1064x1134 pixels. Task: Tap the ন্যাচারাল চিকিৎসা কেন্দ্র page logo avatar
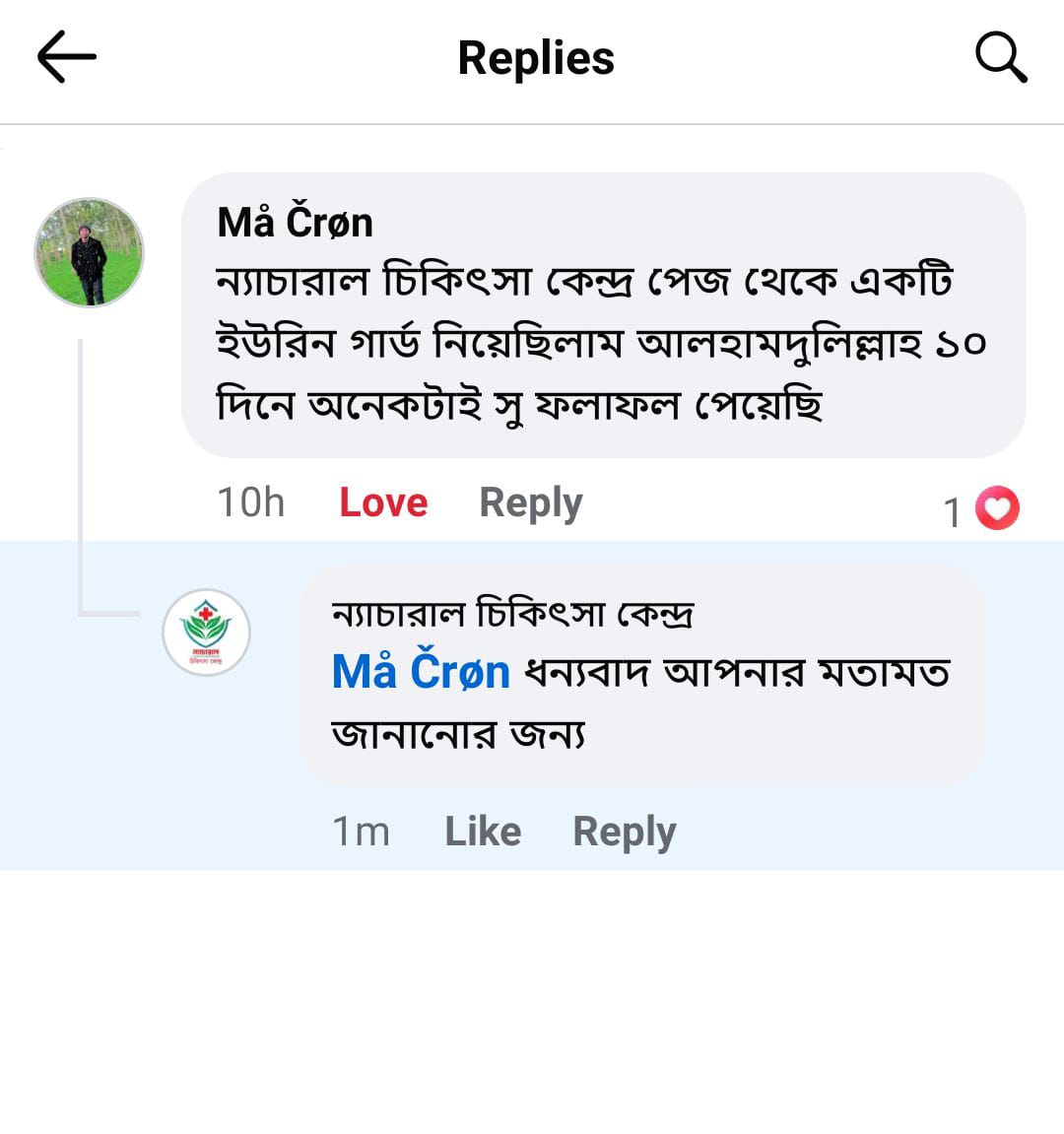click(206, 633)
